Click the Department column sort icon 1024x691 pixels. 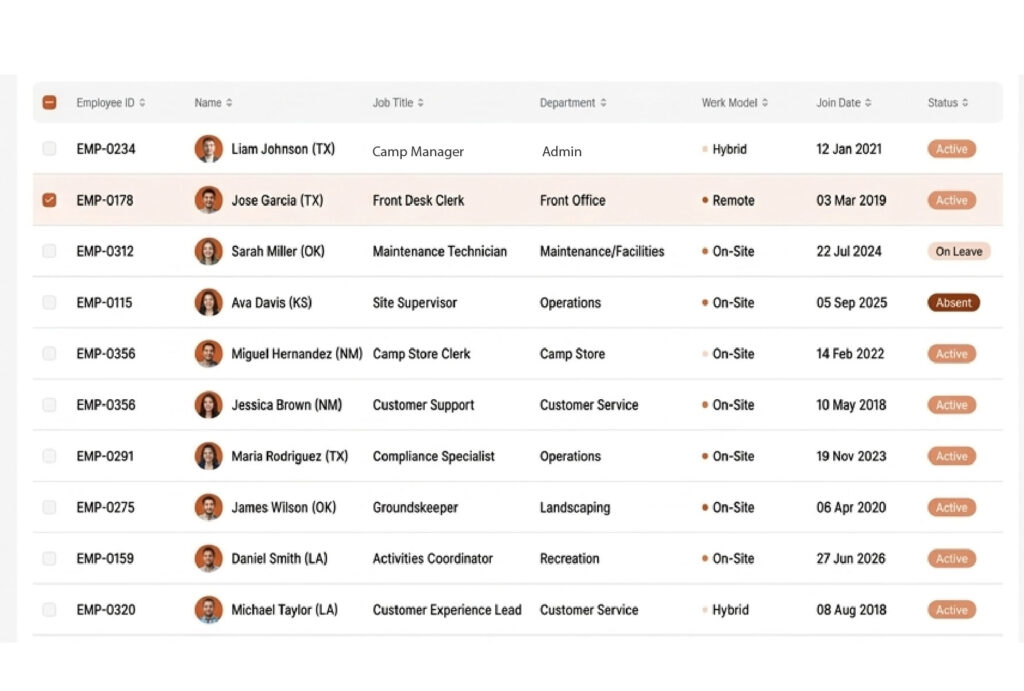click(x=603, y=103)
